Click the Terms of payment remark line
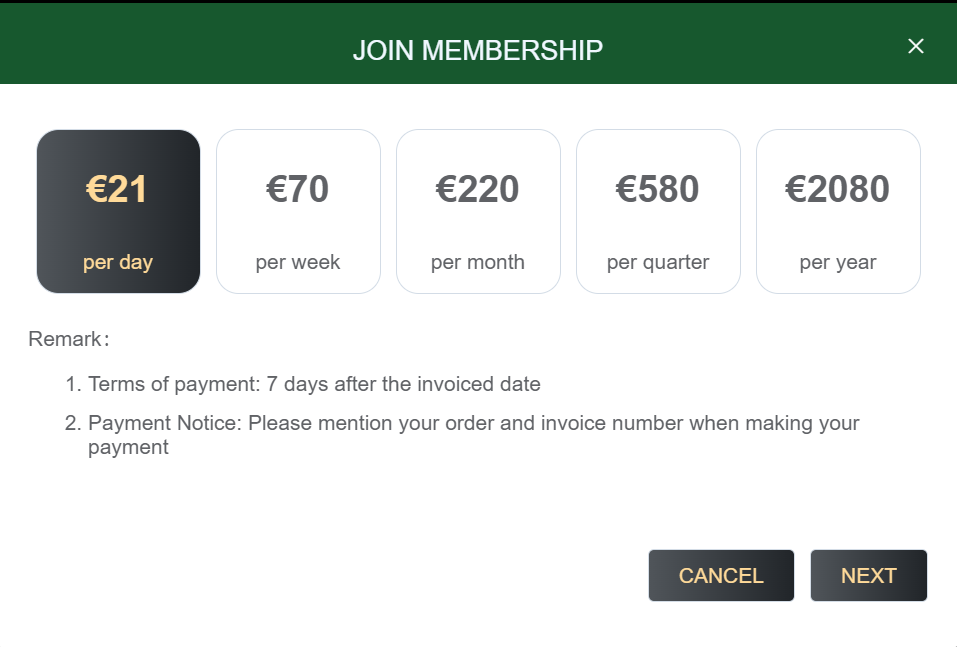Viewport: 957px width, 647px height. (314, 384)
